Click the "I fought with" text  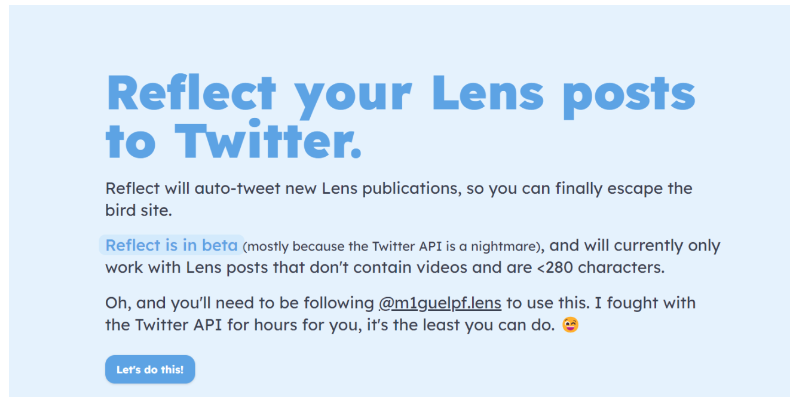point(645,303)
